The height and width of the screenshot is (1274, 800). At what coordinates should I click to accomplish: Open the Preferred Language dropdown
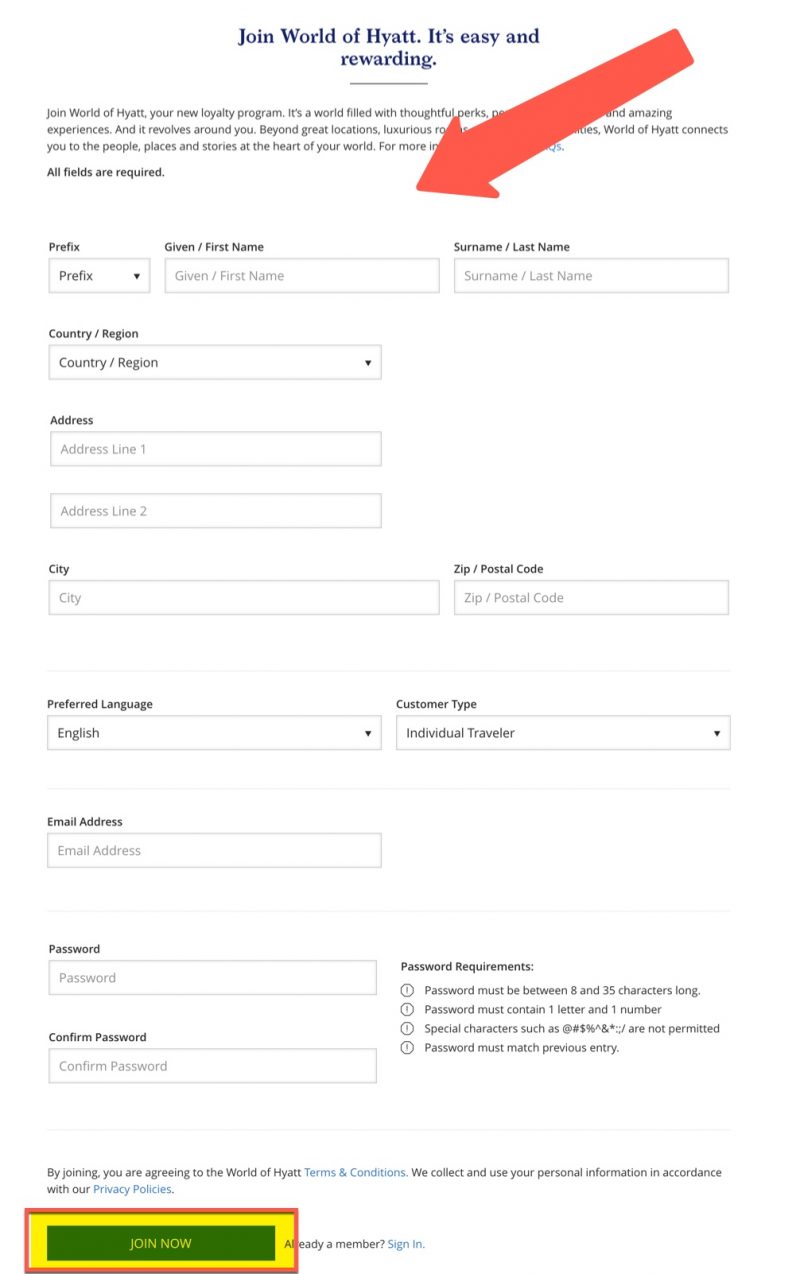215,732
